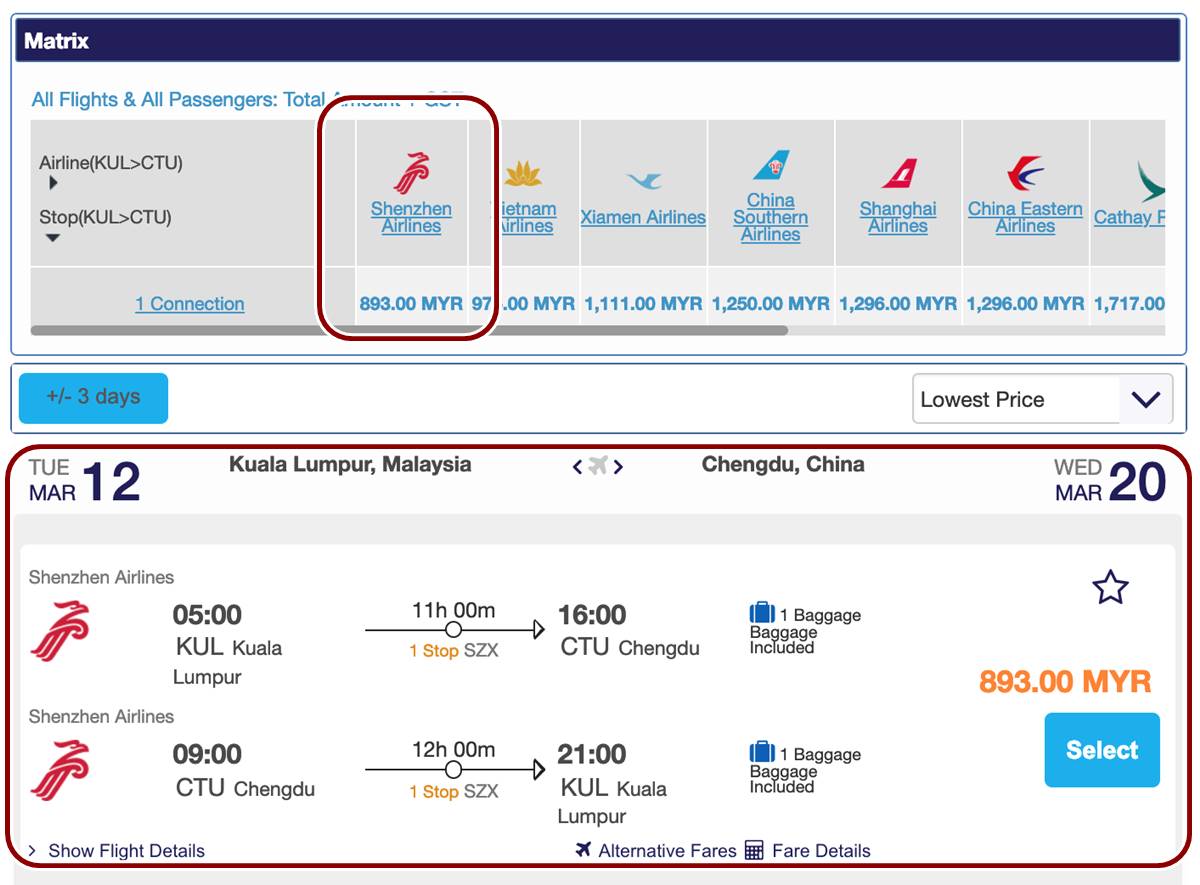The height and width of the screenshot is (885, 1200).
Task: Click the 1,296.00 MYR price under China Eastern
Action: point(1025,303)
